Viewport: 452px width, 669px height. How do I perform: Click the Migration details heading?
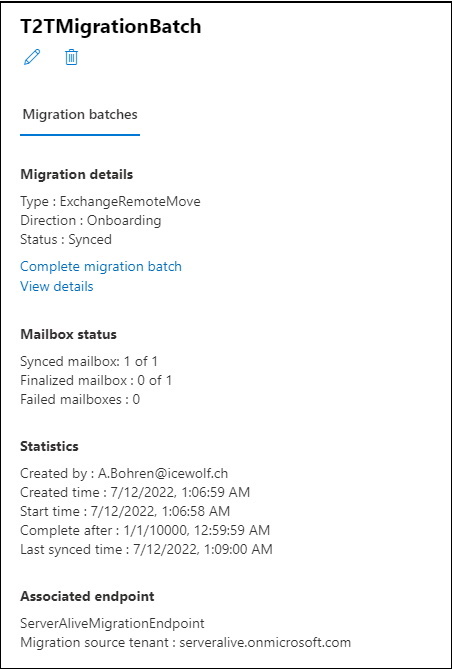pos(76,175)
